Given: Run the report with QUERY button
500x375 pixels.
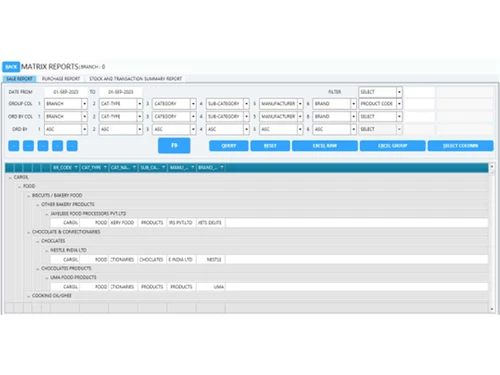Looking at the screenshot, I should tap(229, 146).
